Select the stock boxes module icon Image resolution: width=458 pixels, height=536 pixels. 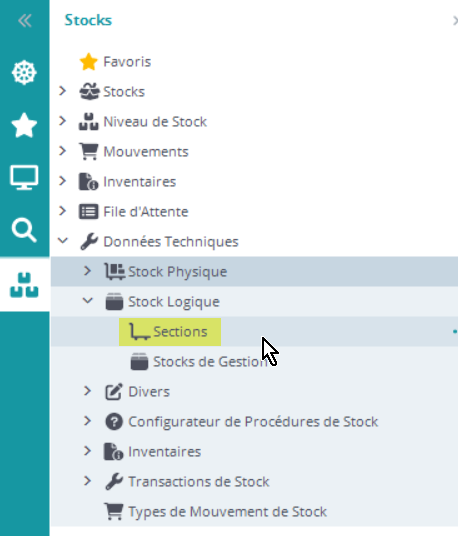(x=24, y=285)
